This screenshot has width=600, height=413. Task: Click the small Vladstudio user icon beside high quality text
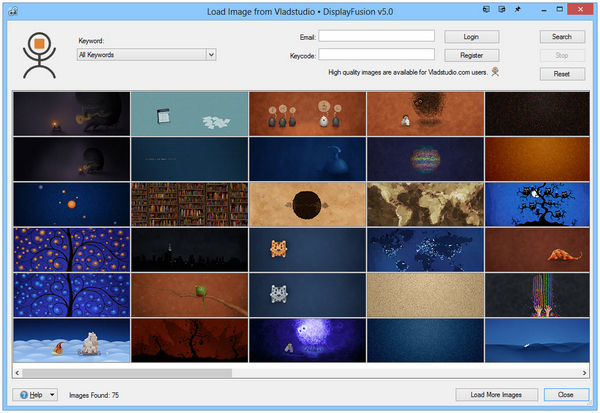click(x=495, y=72)
